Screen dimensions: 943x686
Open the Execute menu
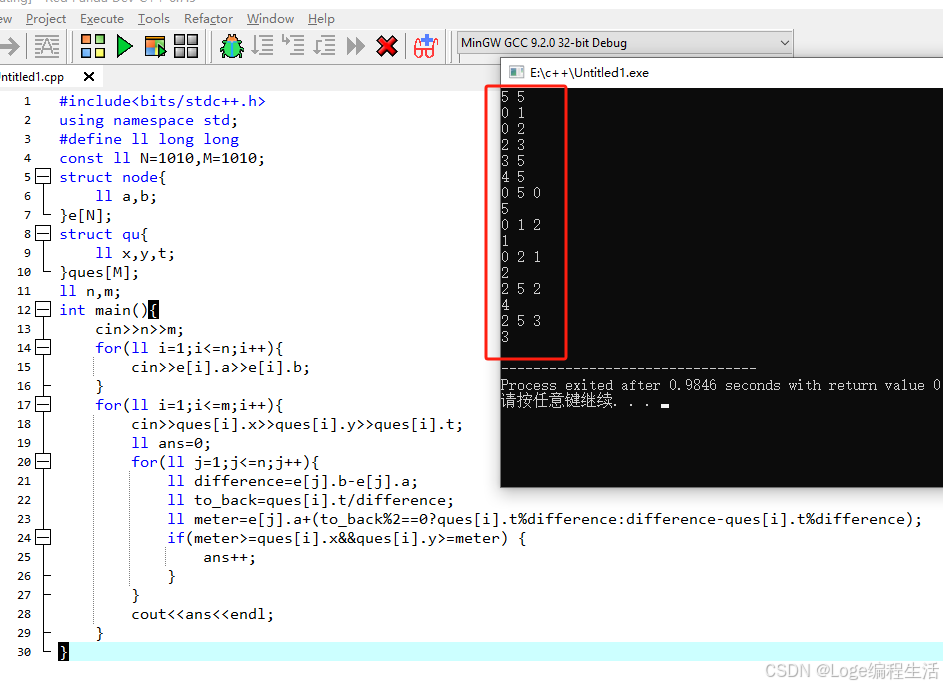pyautogui.click(x=102, y=19)
